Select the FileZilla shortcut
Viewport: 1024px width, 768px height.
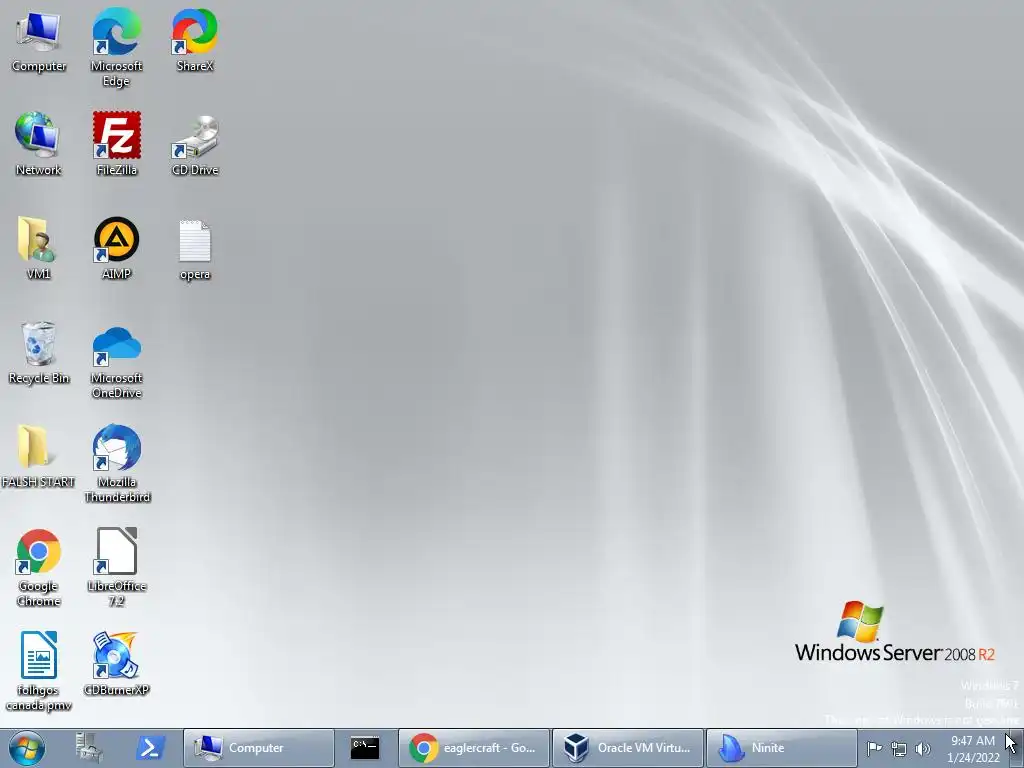(x=116, y=144)
